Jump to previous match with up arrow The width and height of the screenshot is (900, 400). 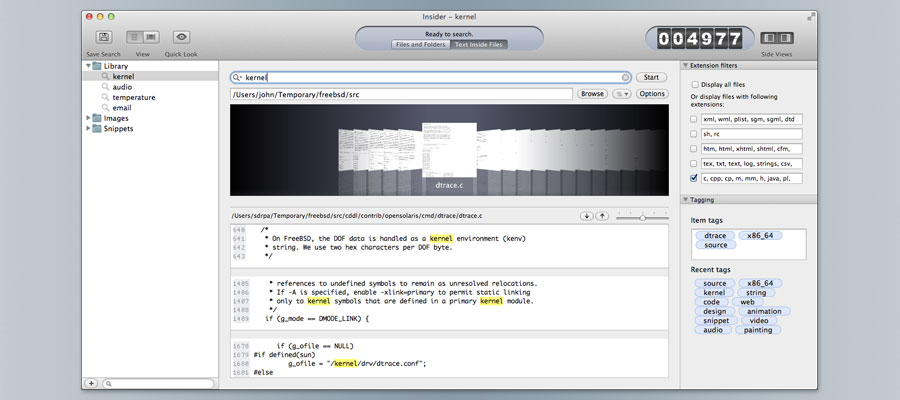pos(602,216)
